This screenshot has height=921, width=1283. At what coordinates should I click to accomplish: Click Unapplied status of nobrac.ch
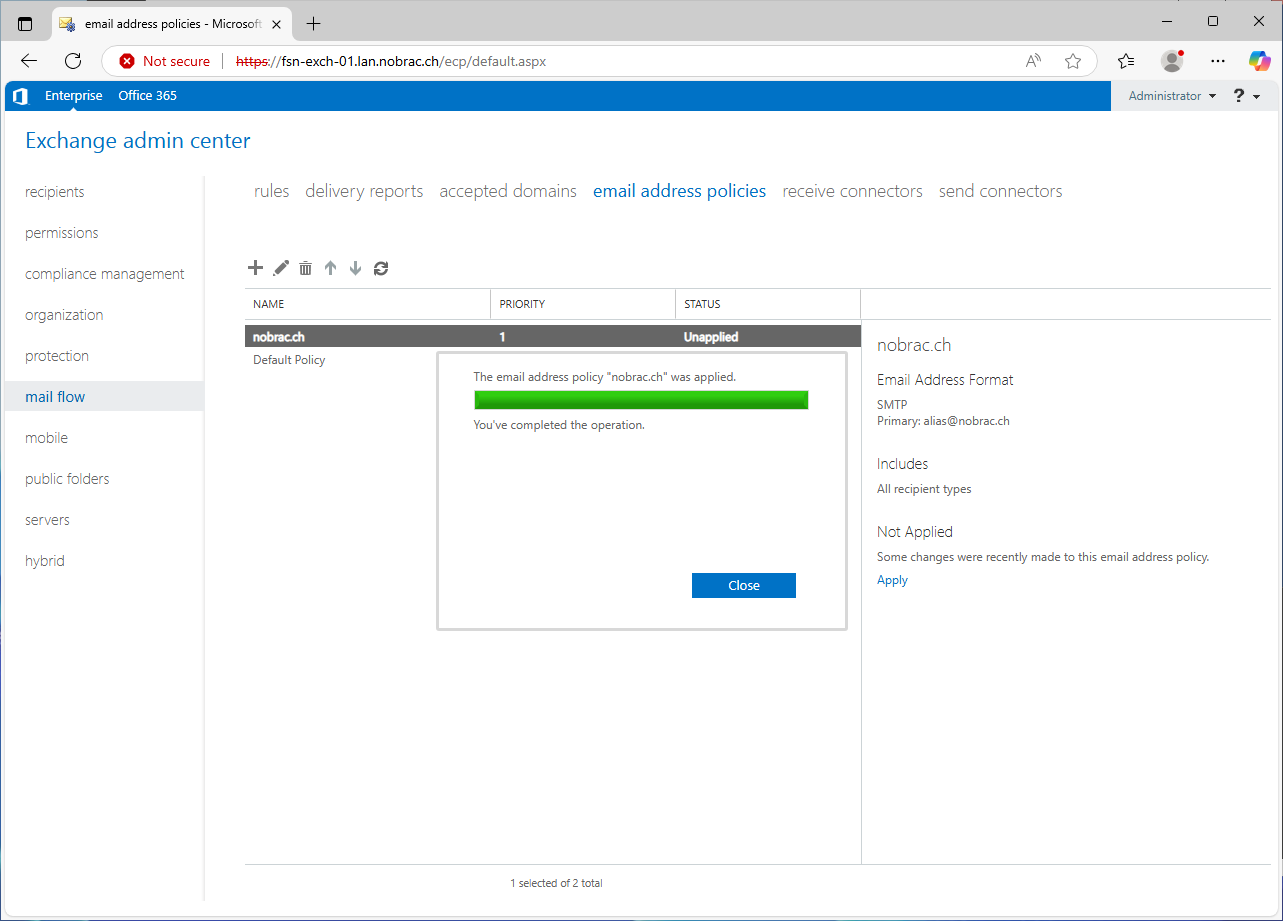tap(711, 337)
